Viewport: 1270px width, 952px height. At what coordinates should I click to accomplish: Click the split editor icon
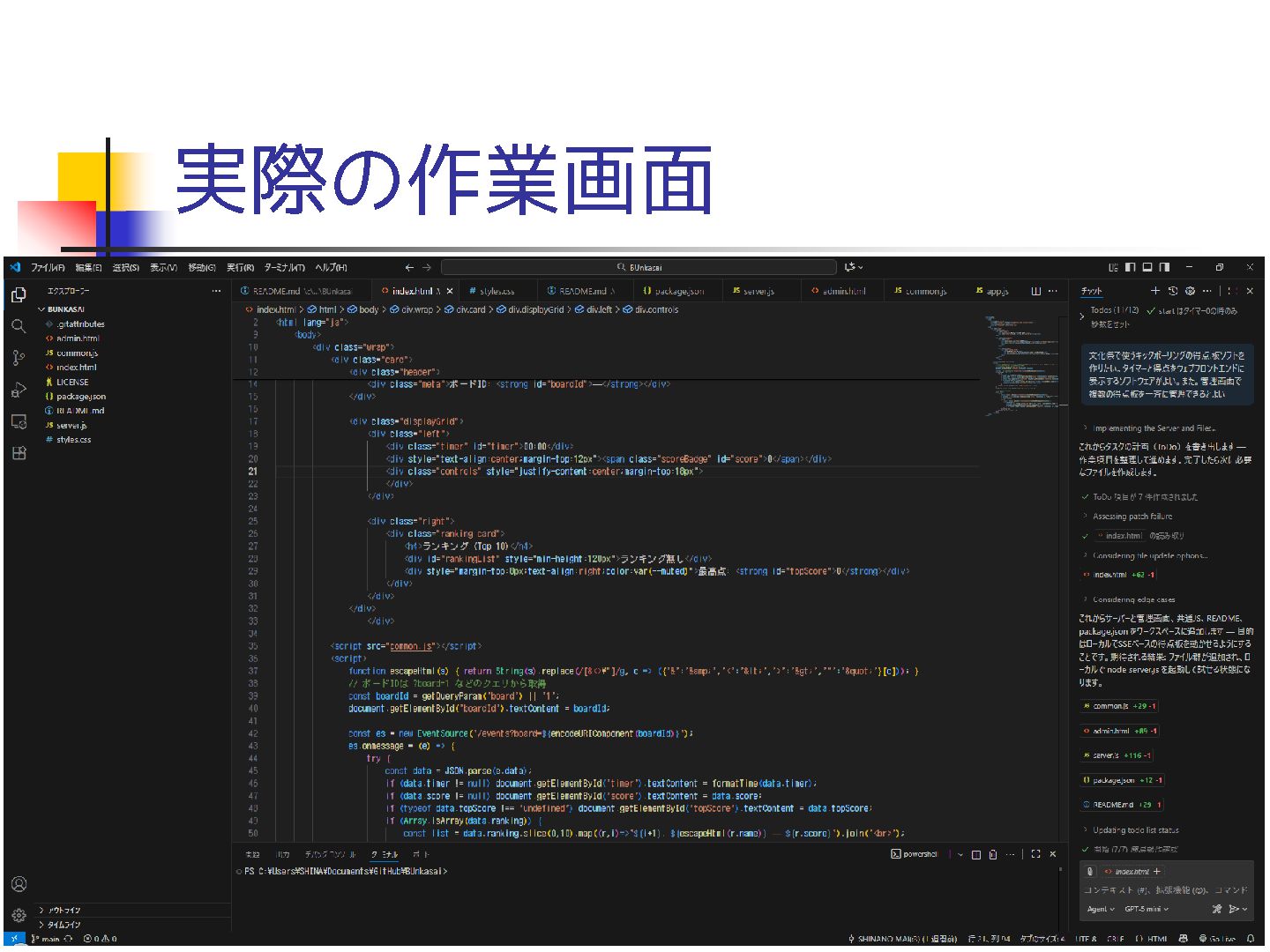1036,291
